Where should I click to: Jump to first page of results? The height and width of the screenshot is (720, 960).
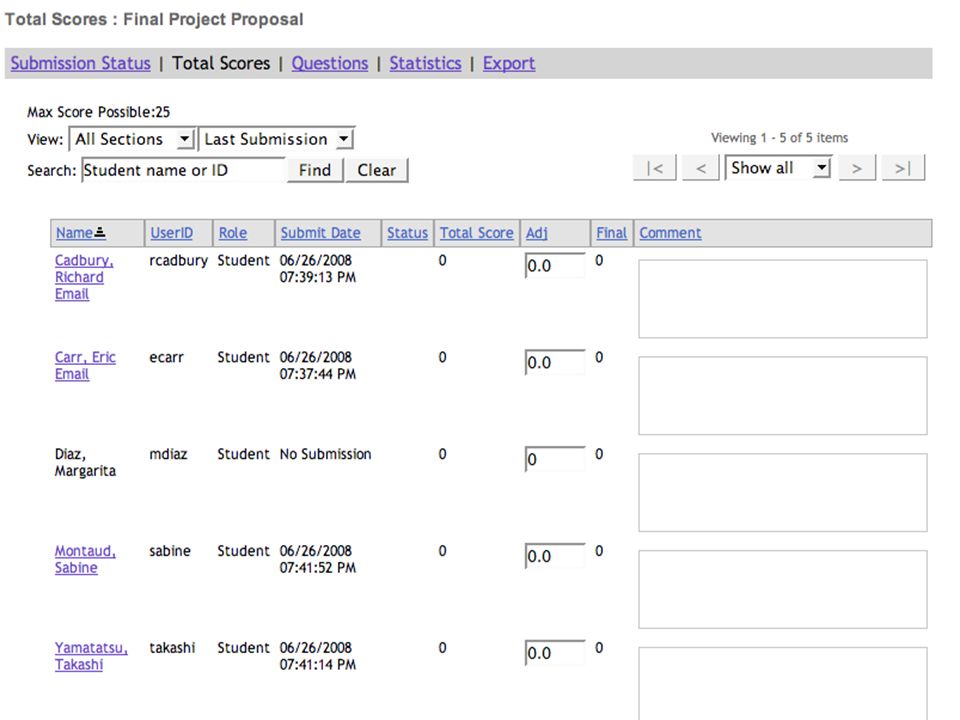(x=654, y=168)
